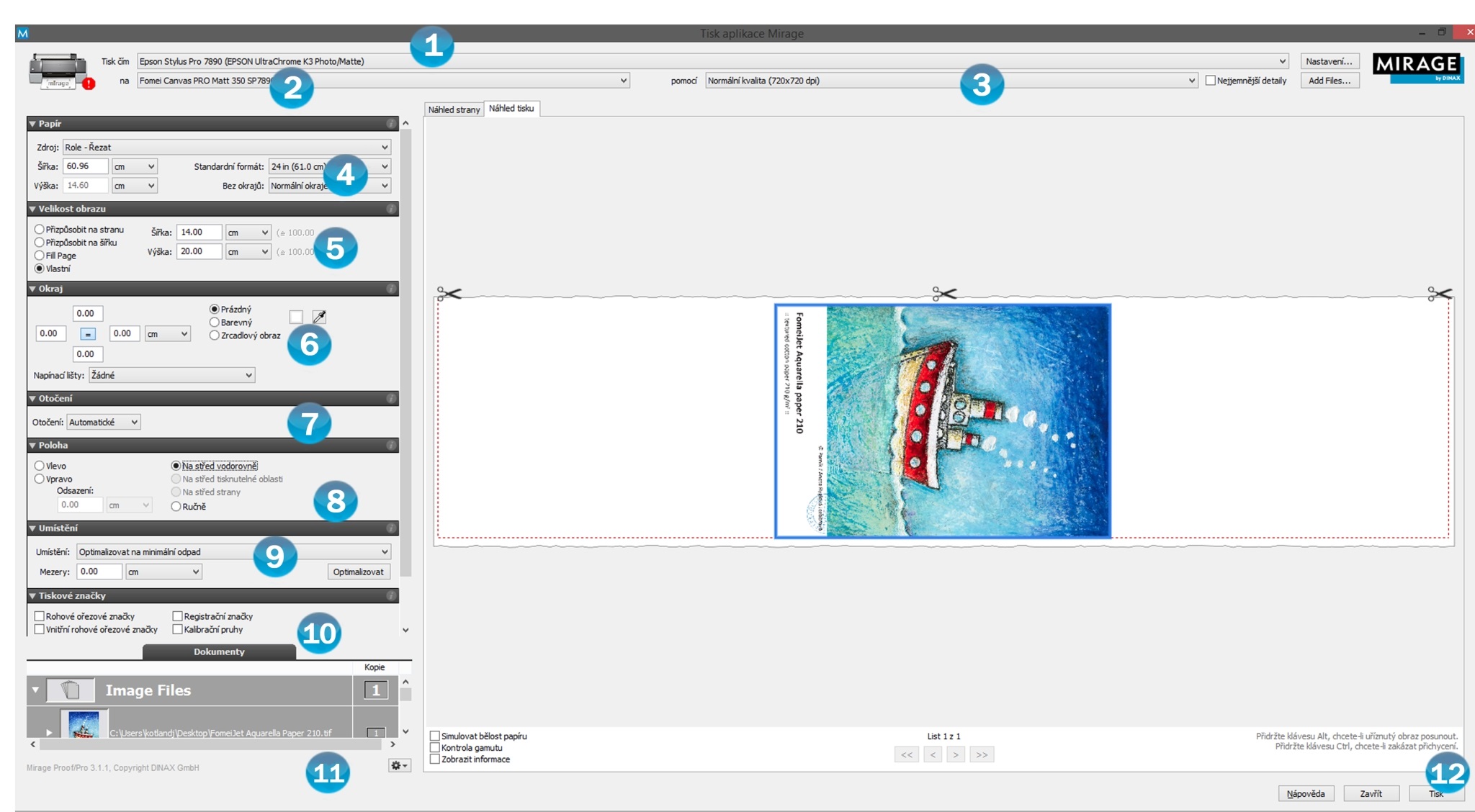This screenshot has width=1475, height=812.
Task: Select Barevný border option
Action: [214, 322]
